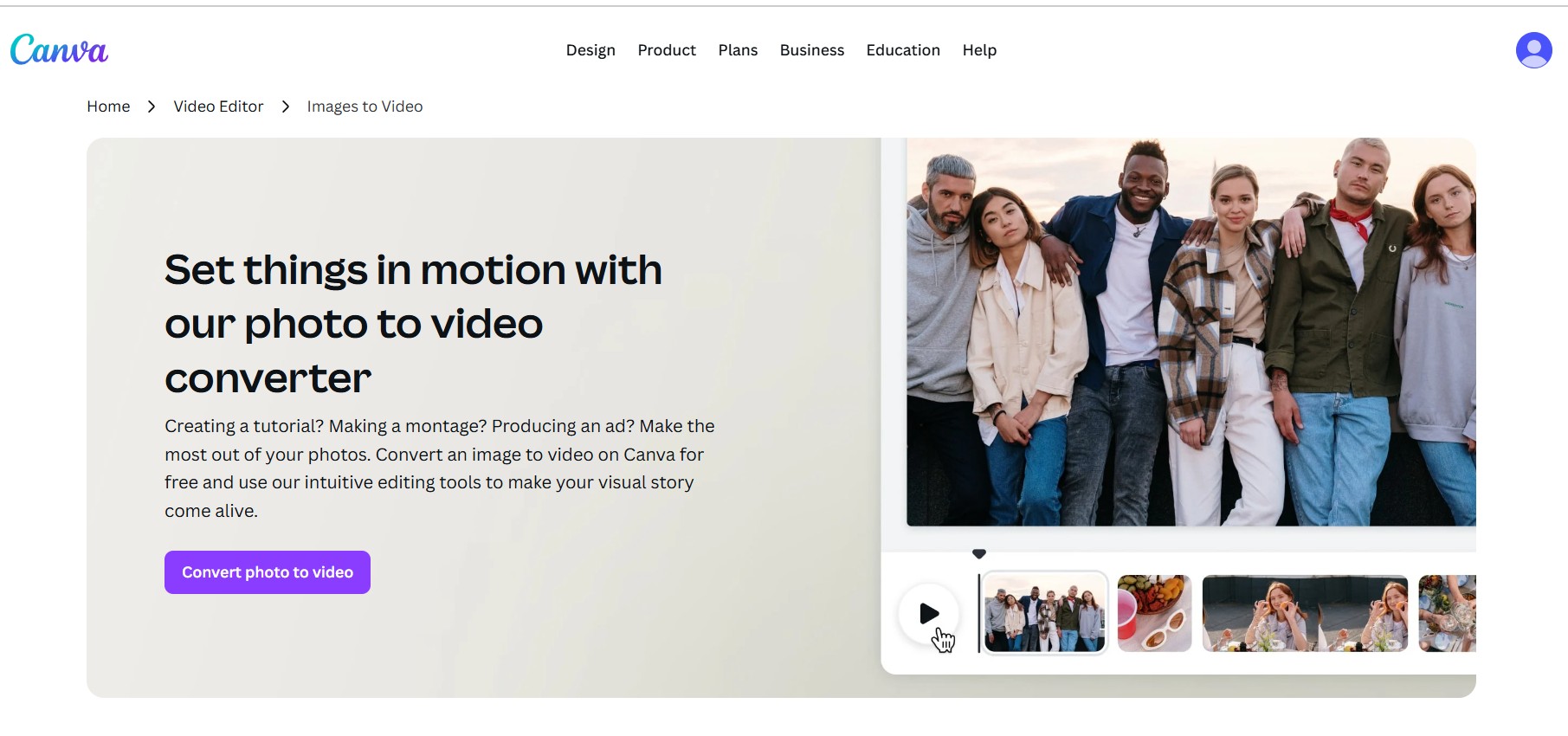Go to Home breadcrumb
1568x736 pixels.
point(108,107)
